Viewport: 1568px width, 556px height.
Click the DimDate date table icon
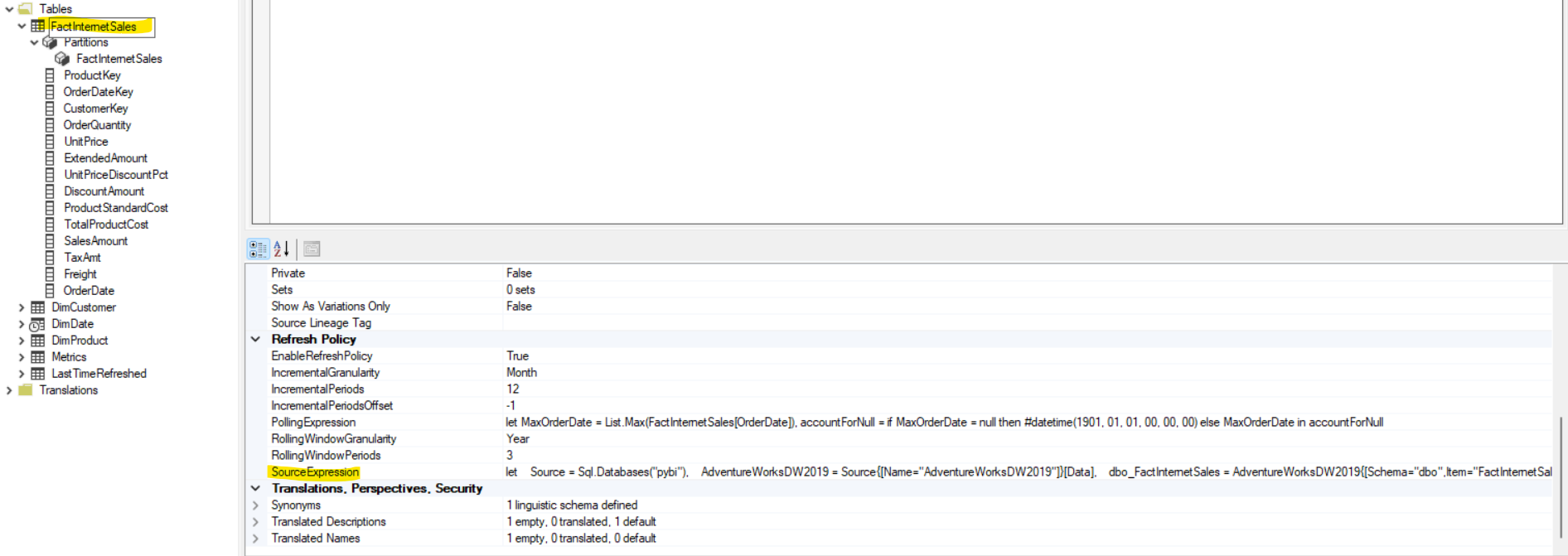[37, 324]
